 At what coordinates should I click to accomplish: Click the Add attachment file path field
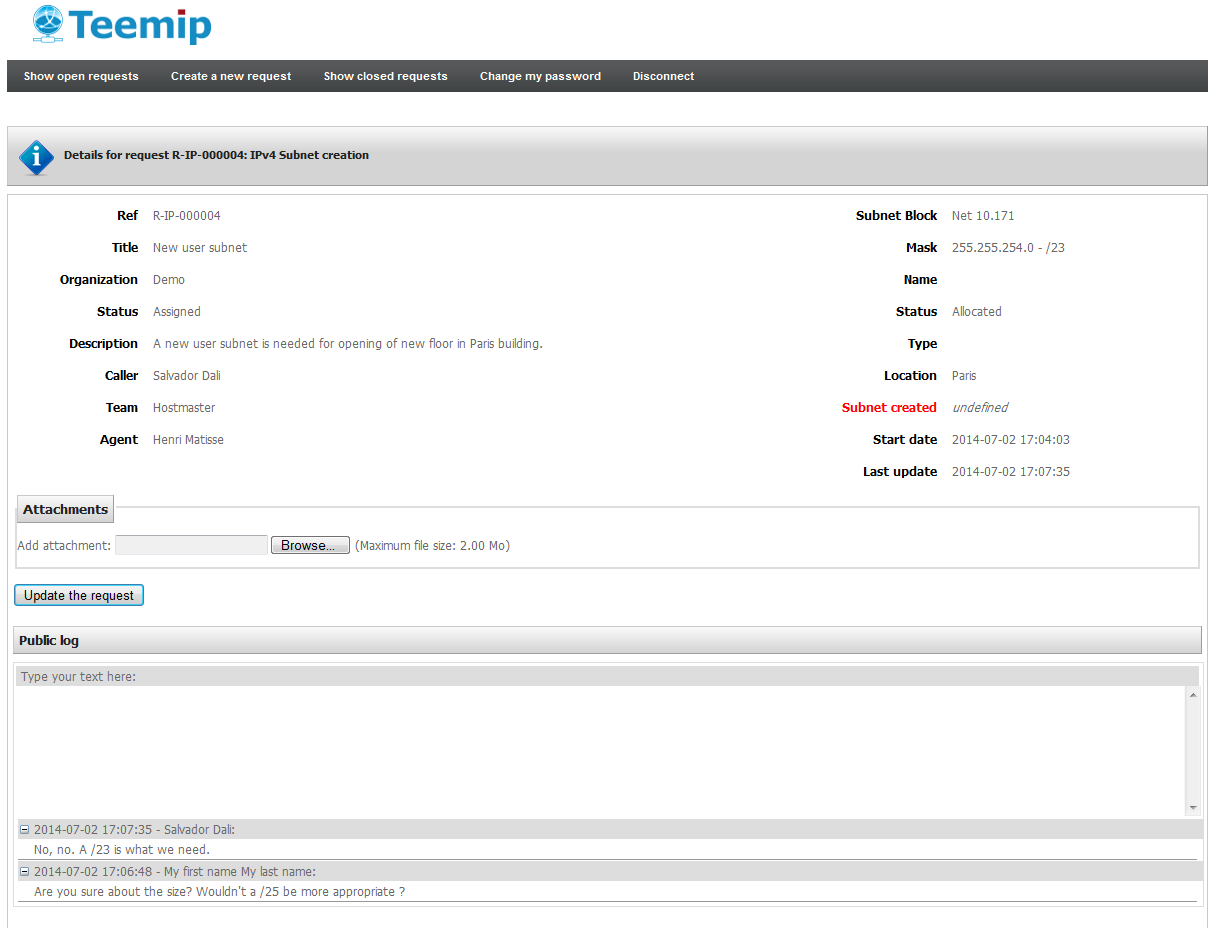pyautogui.click(x=192, y=546)
